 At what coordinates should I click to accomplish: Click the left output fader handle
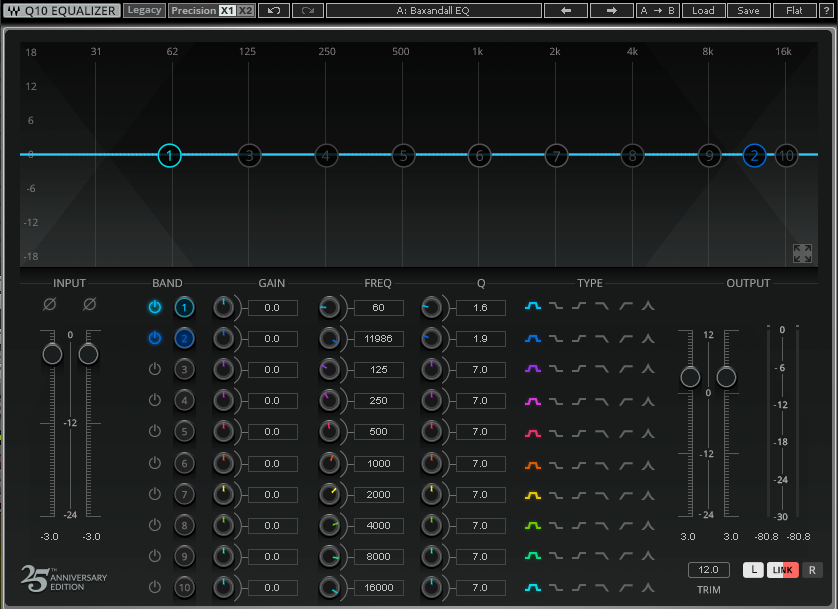click(x=690, y=377)
